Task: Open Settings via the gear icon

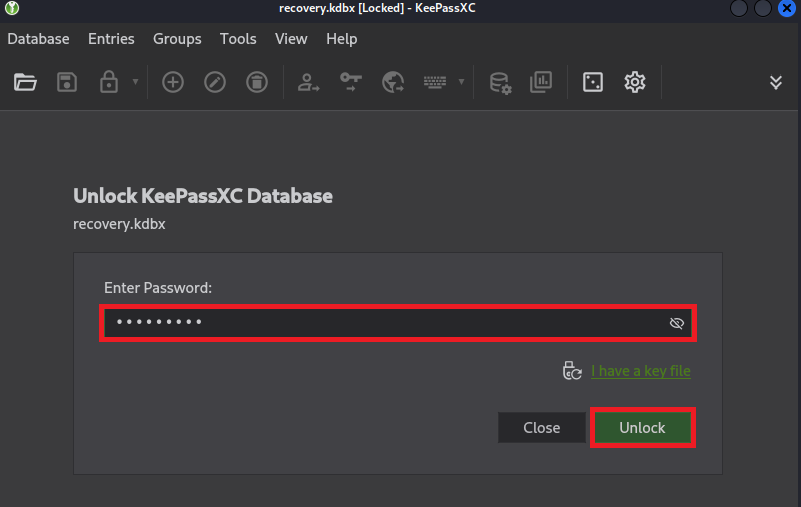Action: pyautogui.click(x=635, y=82)
